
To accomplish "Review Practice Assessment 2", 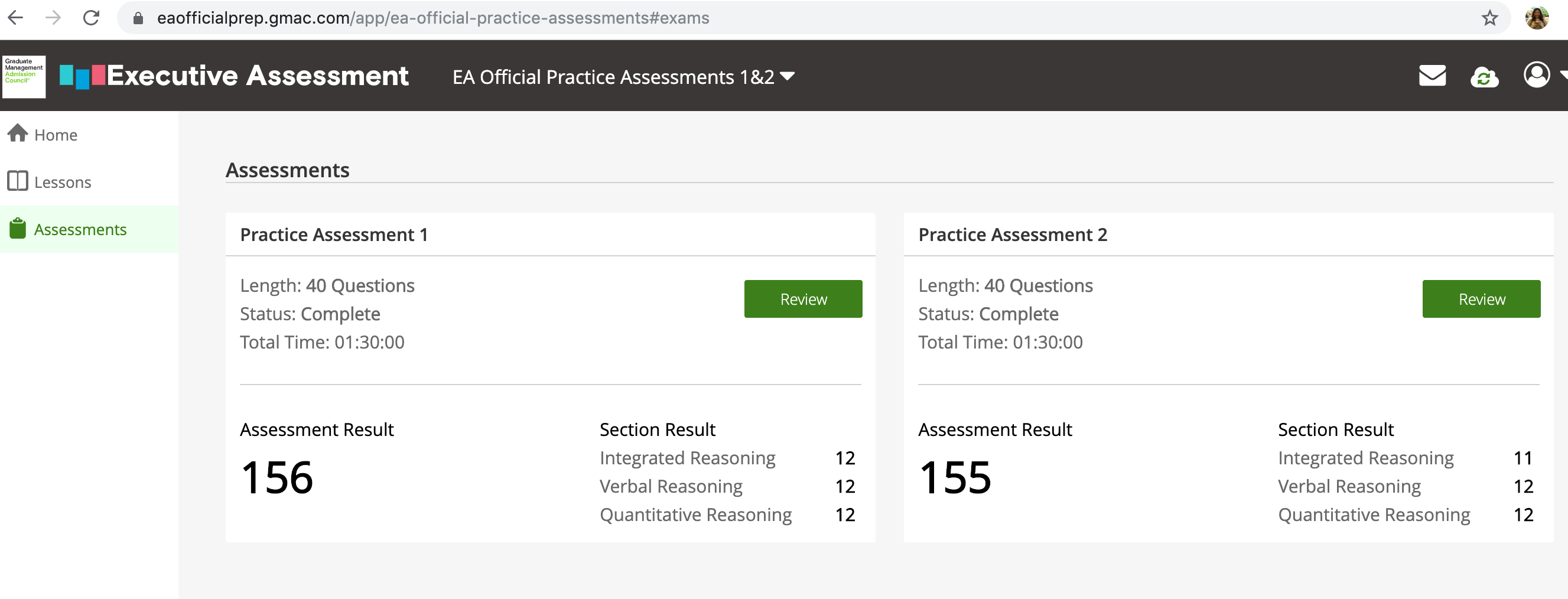I will [1481, 299].
